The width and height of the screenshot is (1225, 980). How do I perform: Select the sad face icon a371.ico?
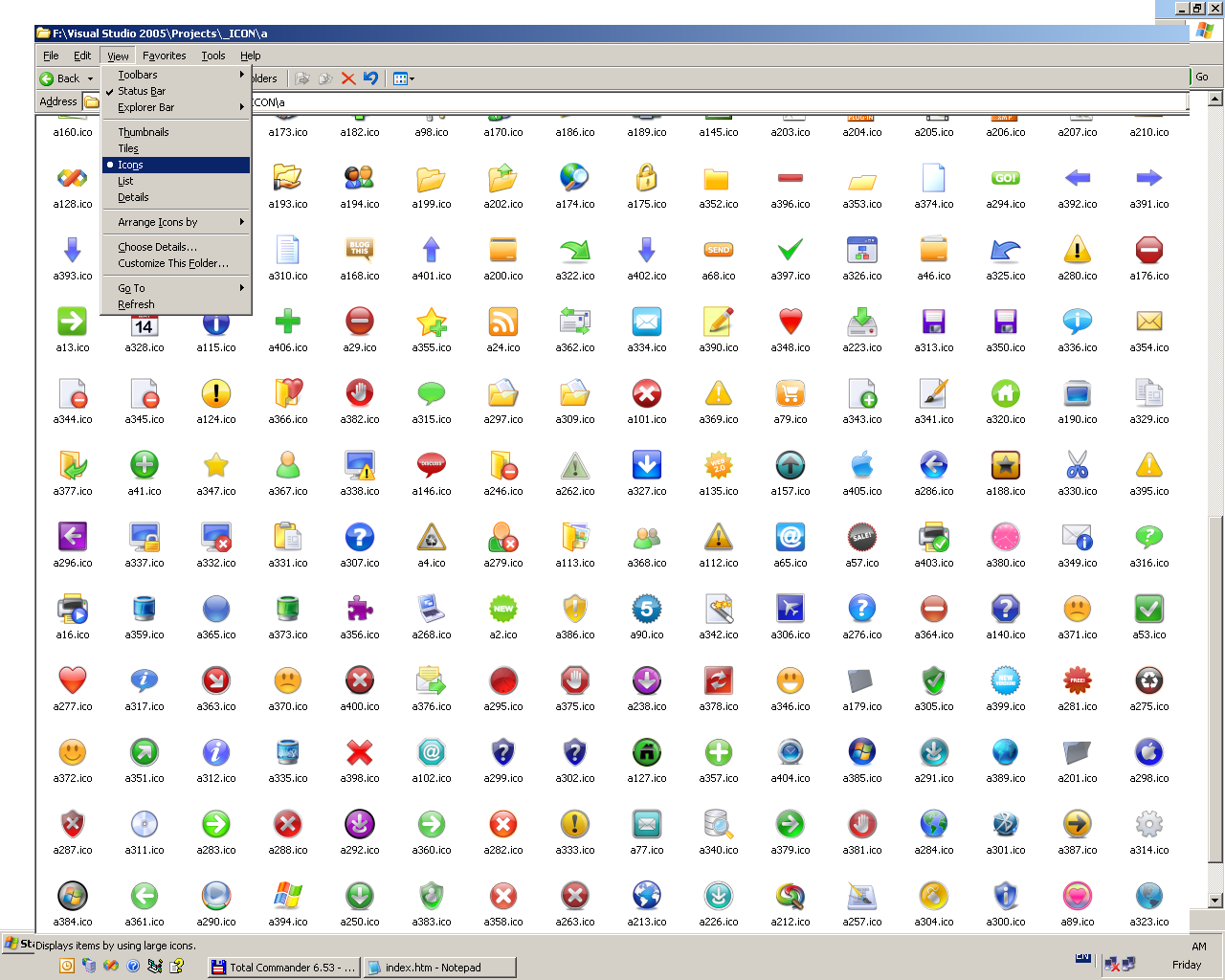(1078, 608)
